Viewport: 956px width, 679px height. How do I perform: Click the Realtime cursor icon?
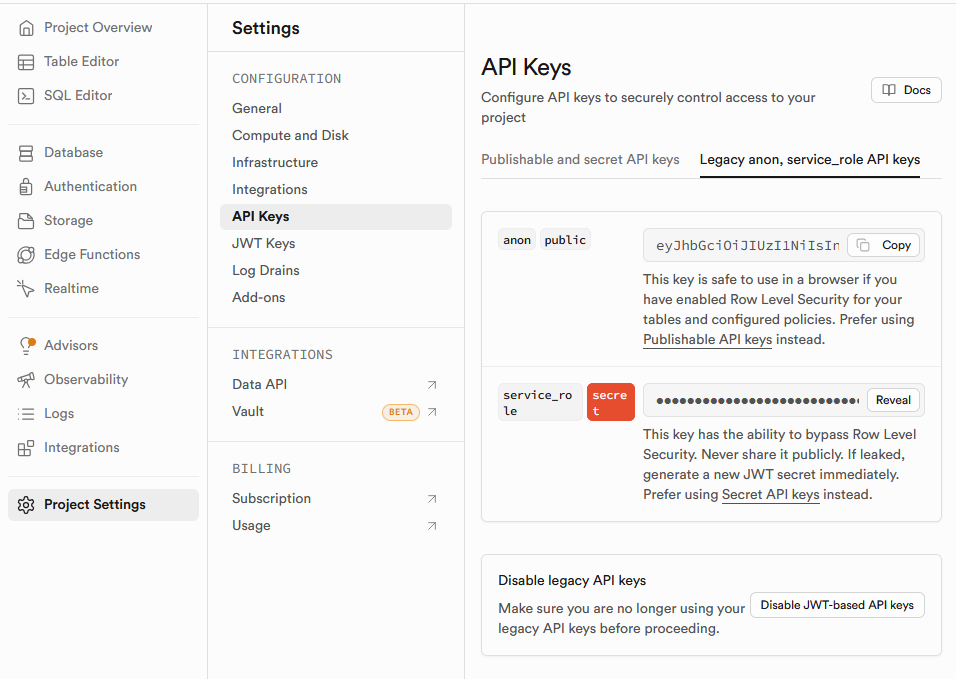(26, 289)
